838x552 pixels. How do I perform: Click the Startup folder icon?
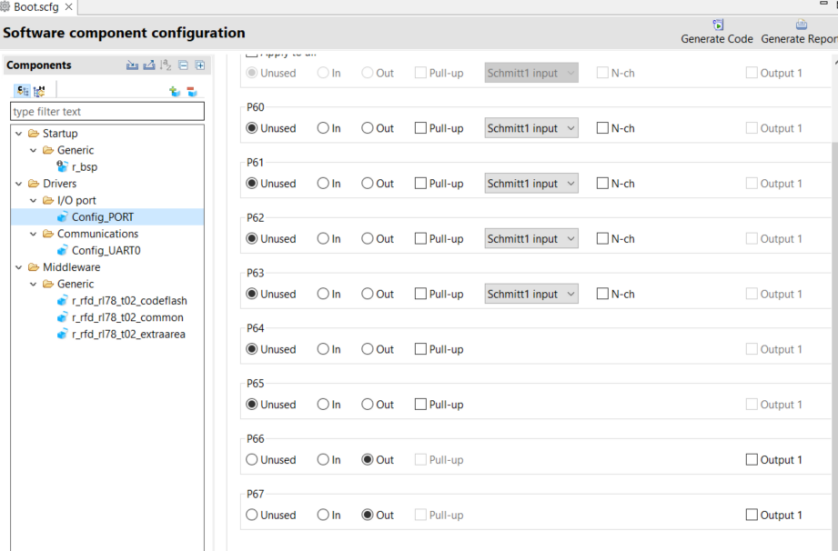[34, 133]
